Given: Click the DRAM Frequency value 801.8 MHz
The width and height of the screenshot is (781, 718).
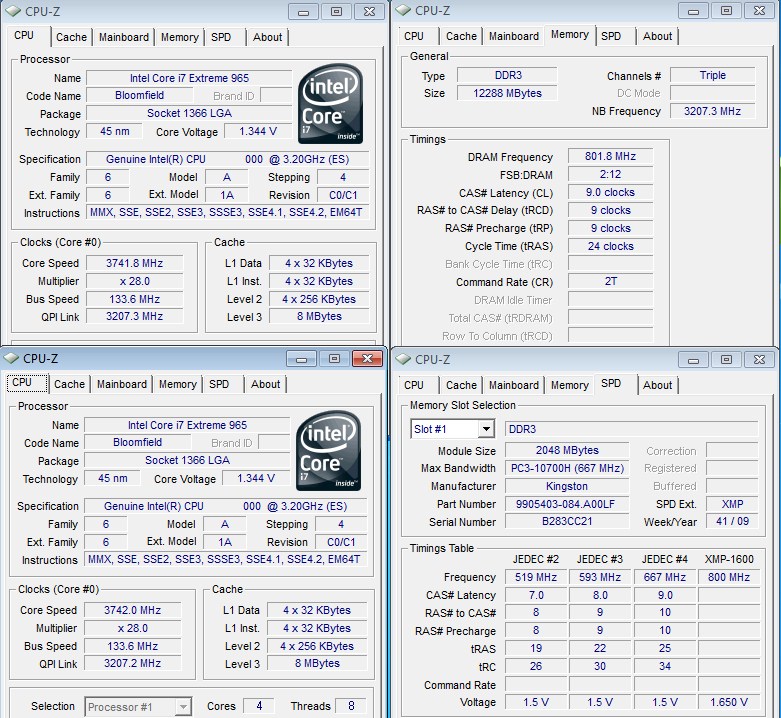Looking at the screenshot, I should point(610,156).
